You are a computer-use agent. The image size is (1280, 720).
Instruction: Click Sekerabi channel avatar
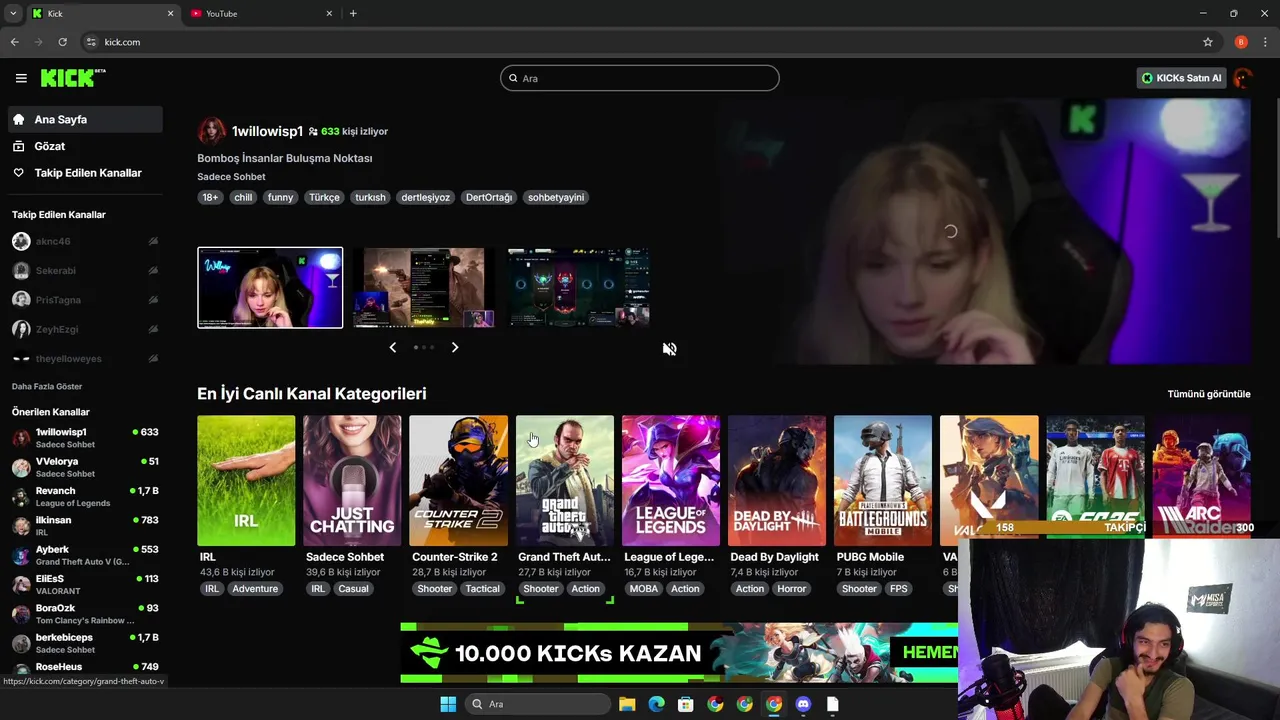pyautogui.click(x=21, y=270)
